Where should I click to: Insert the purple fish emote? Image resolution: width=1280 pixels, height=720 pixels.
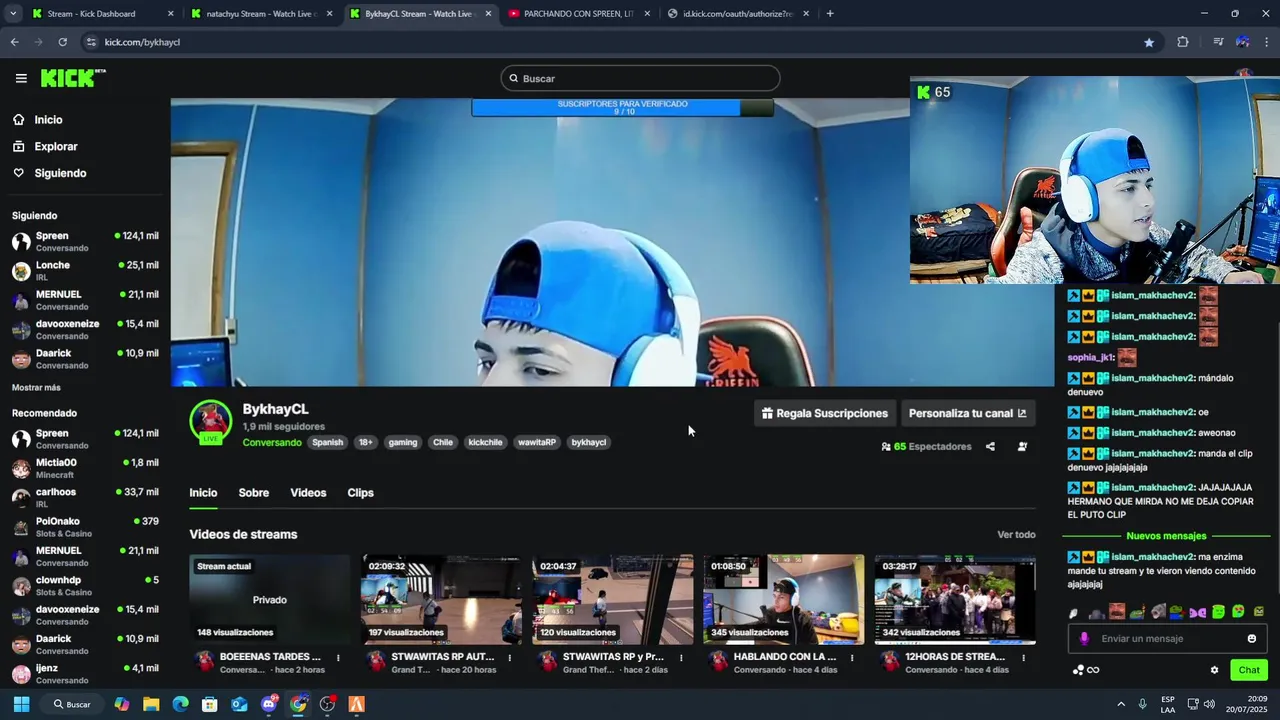1197,612
